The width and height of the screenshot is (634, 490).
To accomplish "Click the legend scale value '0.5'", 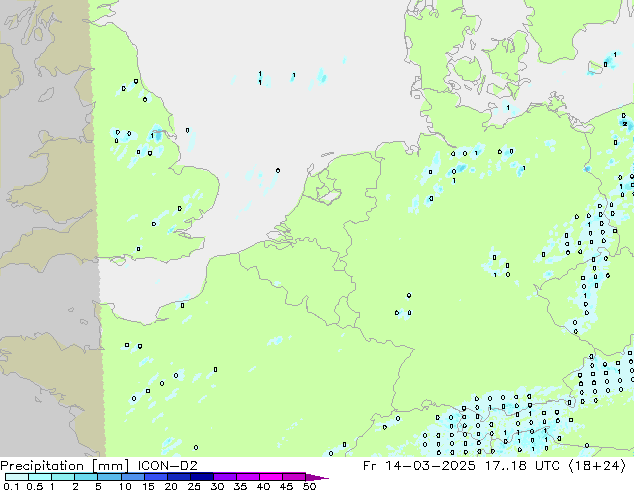I will (34, 486).
